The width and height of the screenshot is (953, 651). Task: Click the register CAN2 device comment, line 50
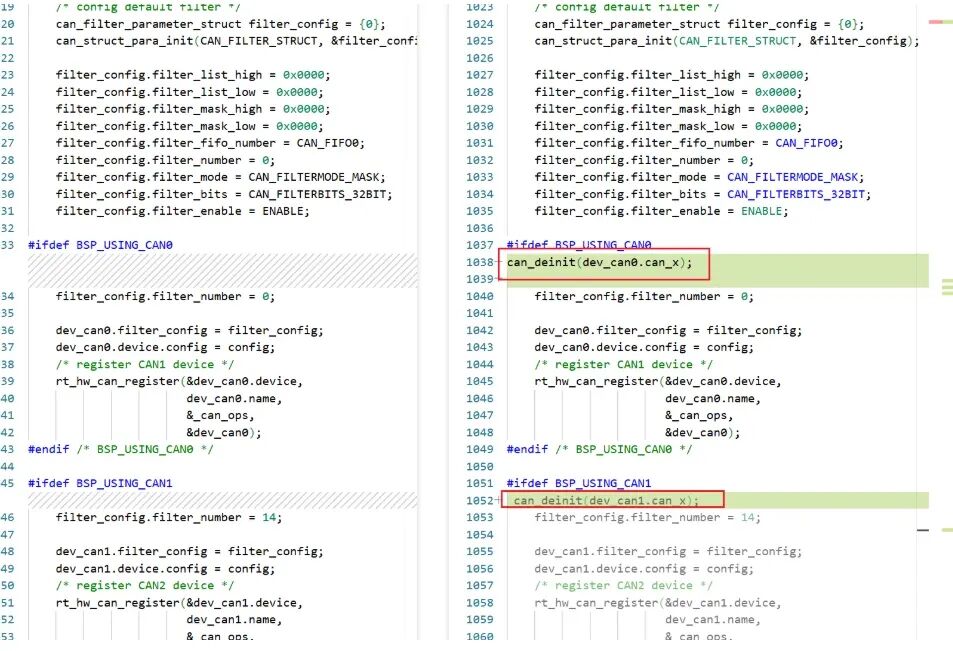145,585
